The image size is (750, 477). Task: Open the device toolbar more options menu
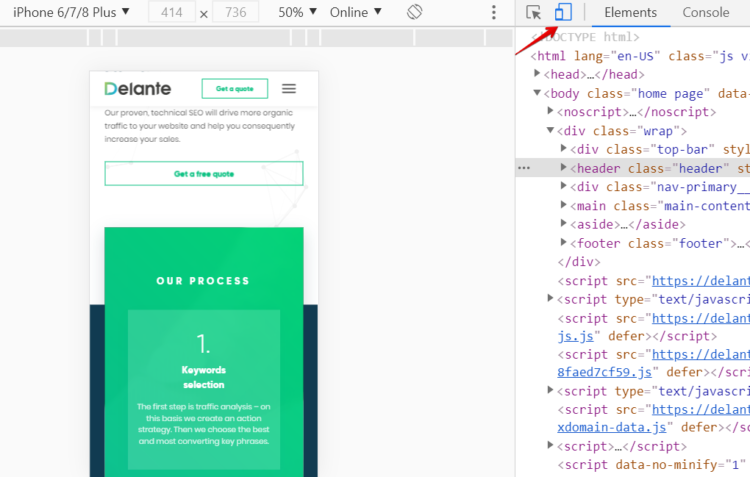pos(494,12)
